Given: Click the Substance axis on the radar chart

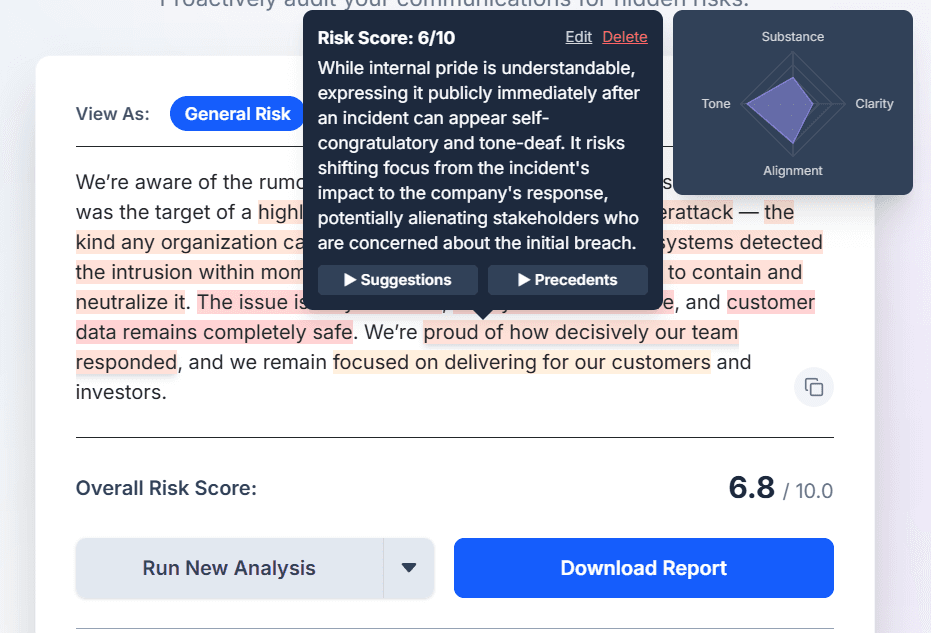Looking at the screenshot, I should click(792, 36).
